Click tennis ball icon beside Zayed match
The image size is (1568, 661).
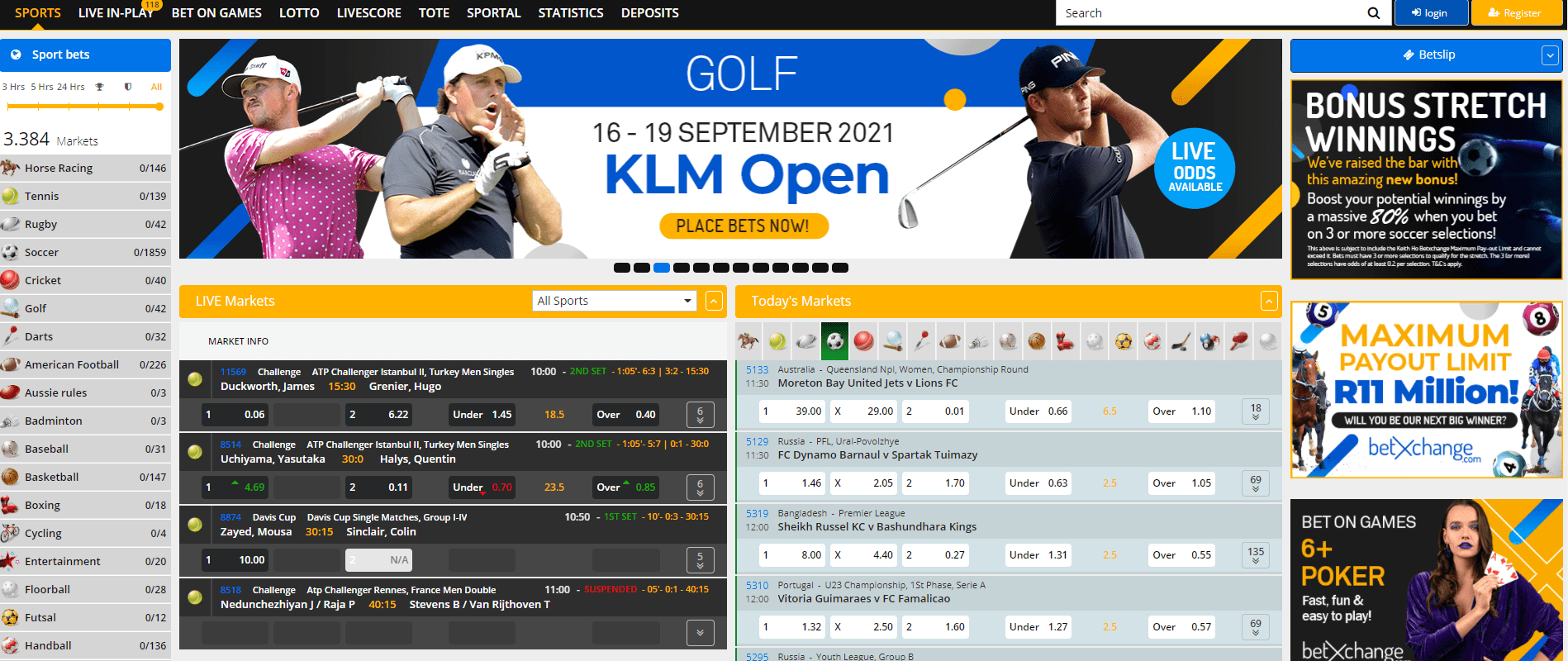[x=195, y=525]
